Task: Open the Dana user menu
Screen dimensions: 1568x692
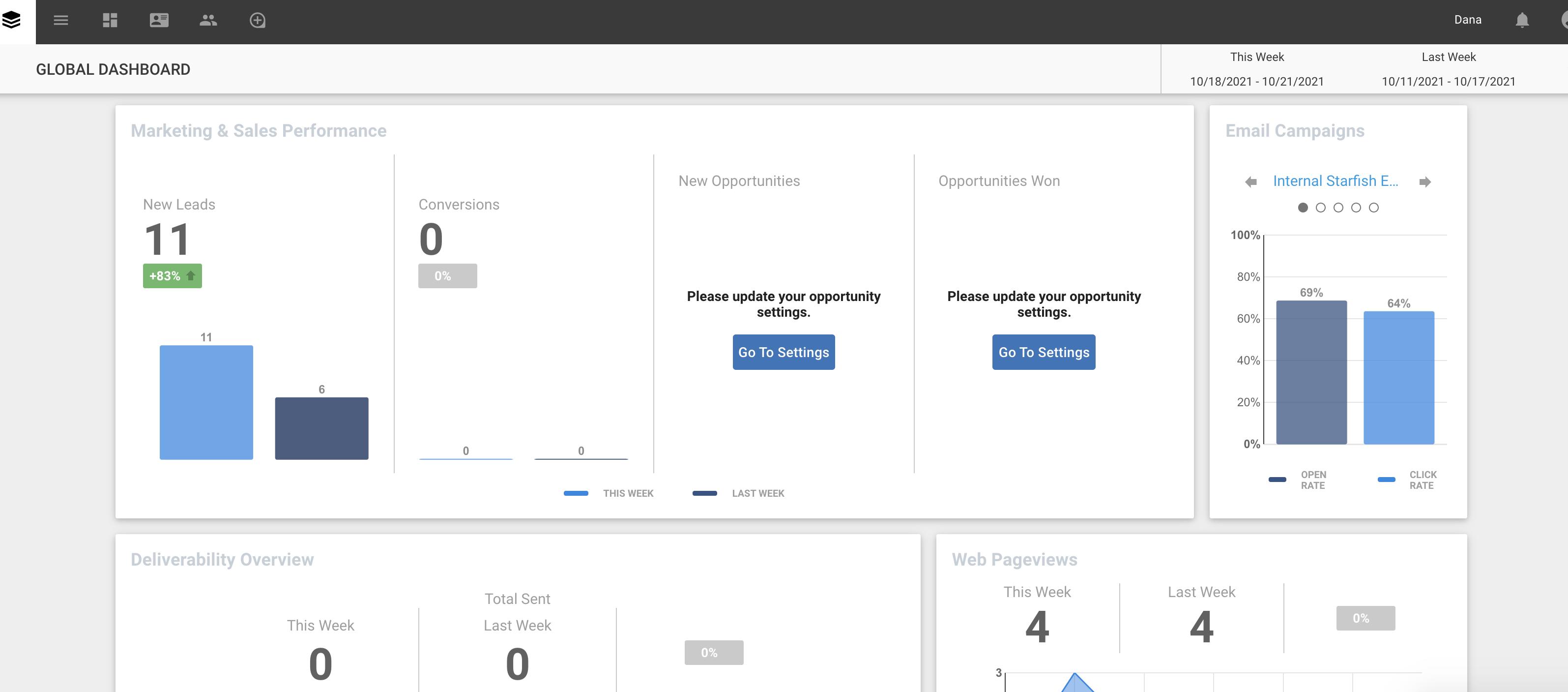Action: point(1468,20)
